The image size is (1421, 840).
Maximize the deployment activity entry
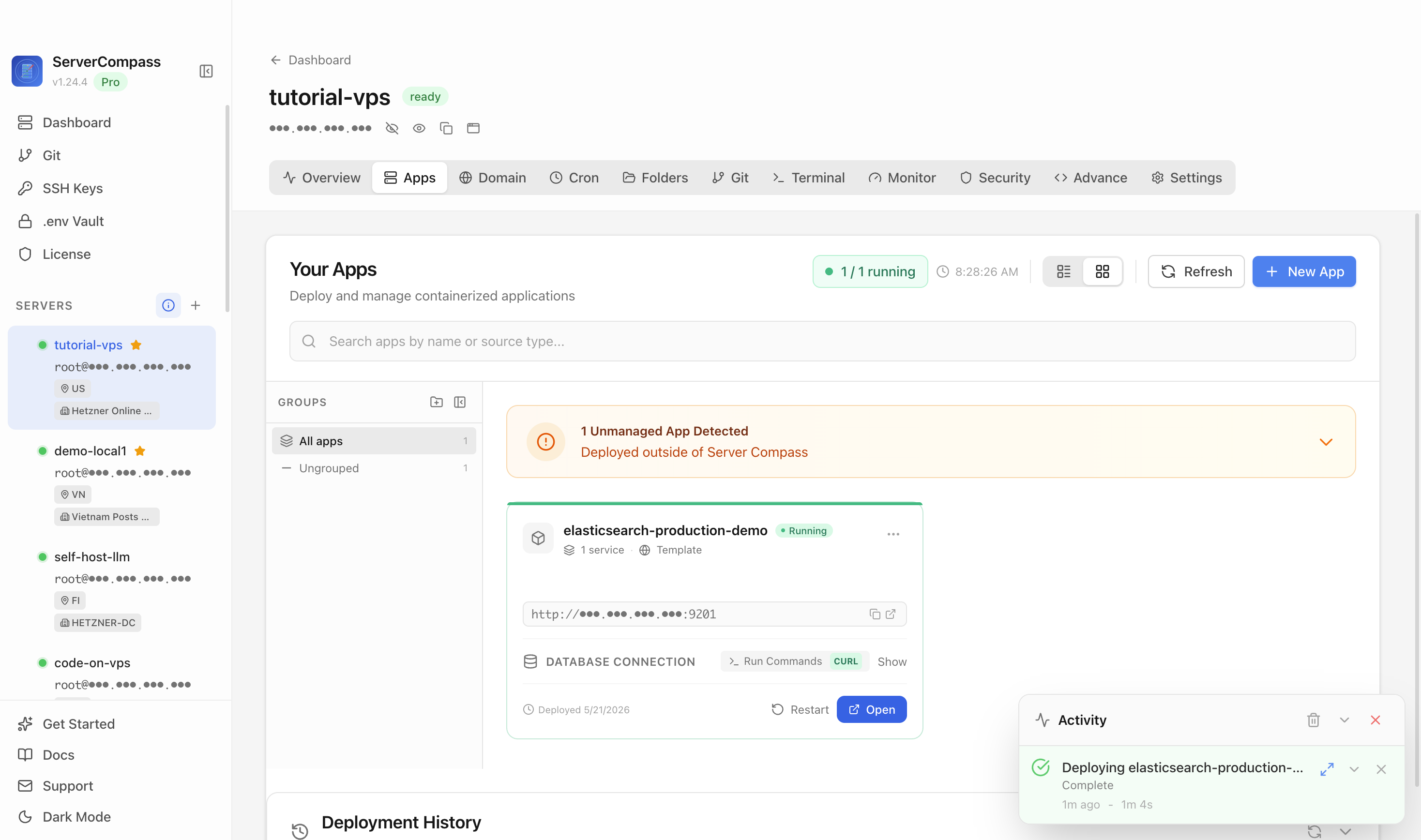pyautogui.click(x=1327, y=769)
